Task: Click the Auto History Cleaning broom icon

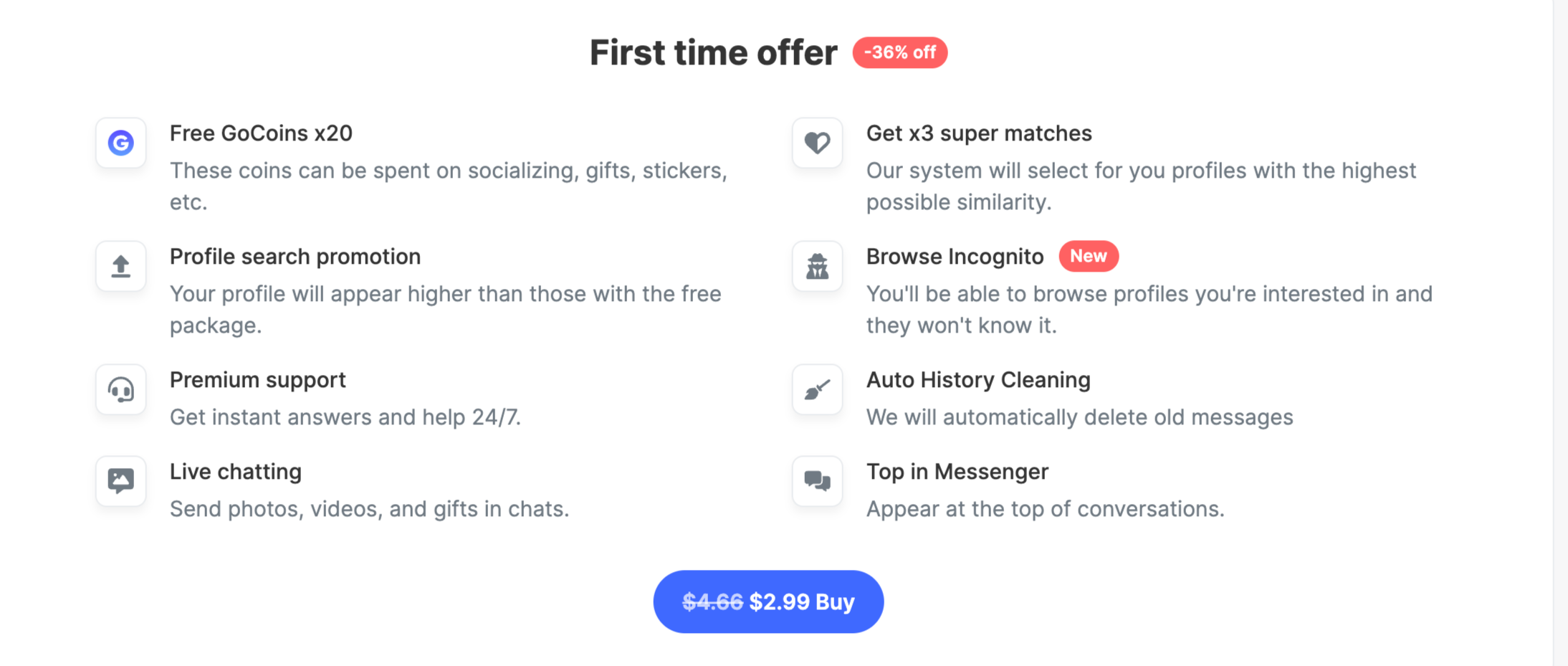Action: coord(817,389)
